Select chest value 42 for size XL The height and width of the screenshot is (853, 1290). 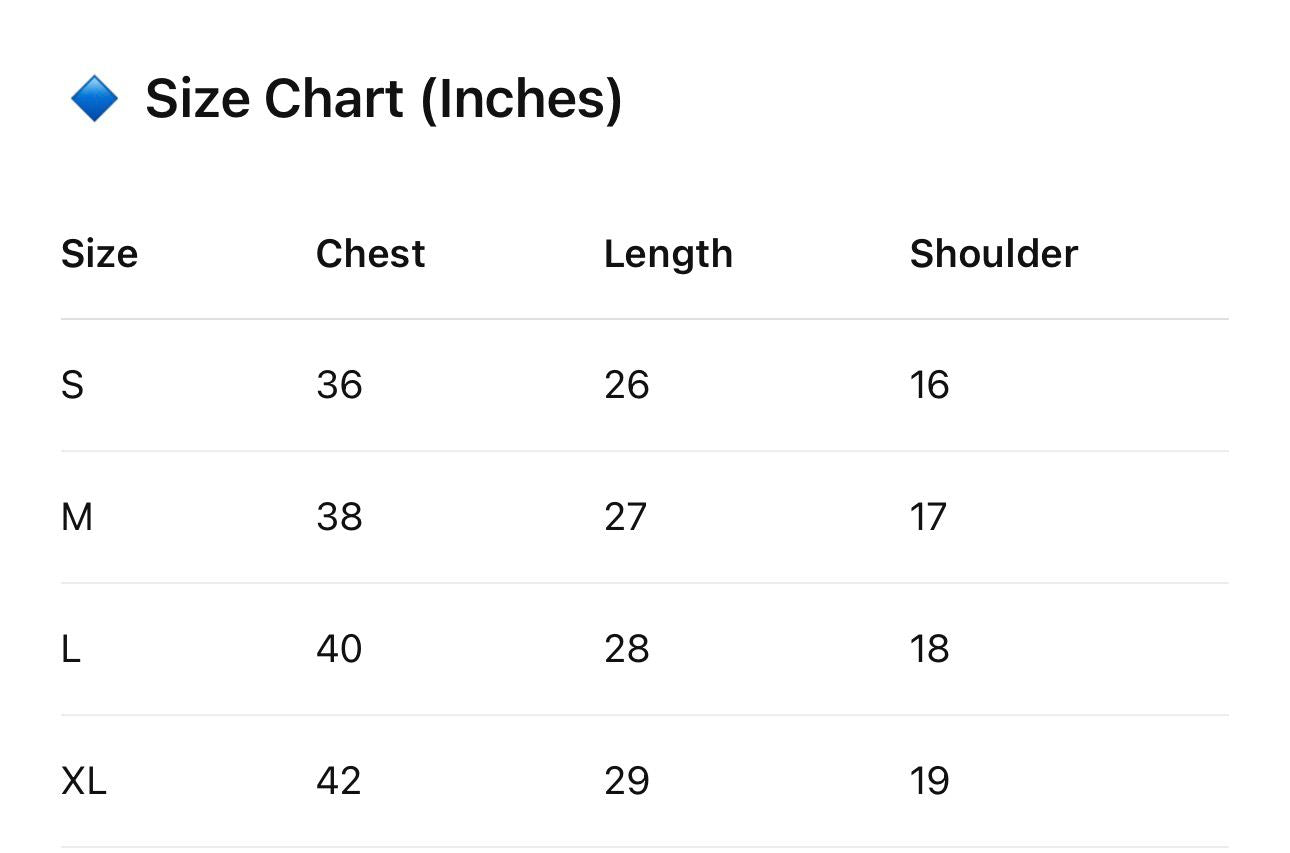tap(339, 781)
